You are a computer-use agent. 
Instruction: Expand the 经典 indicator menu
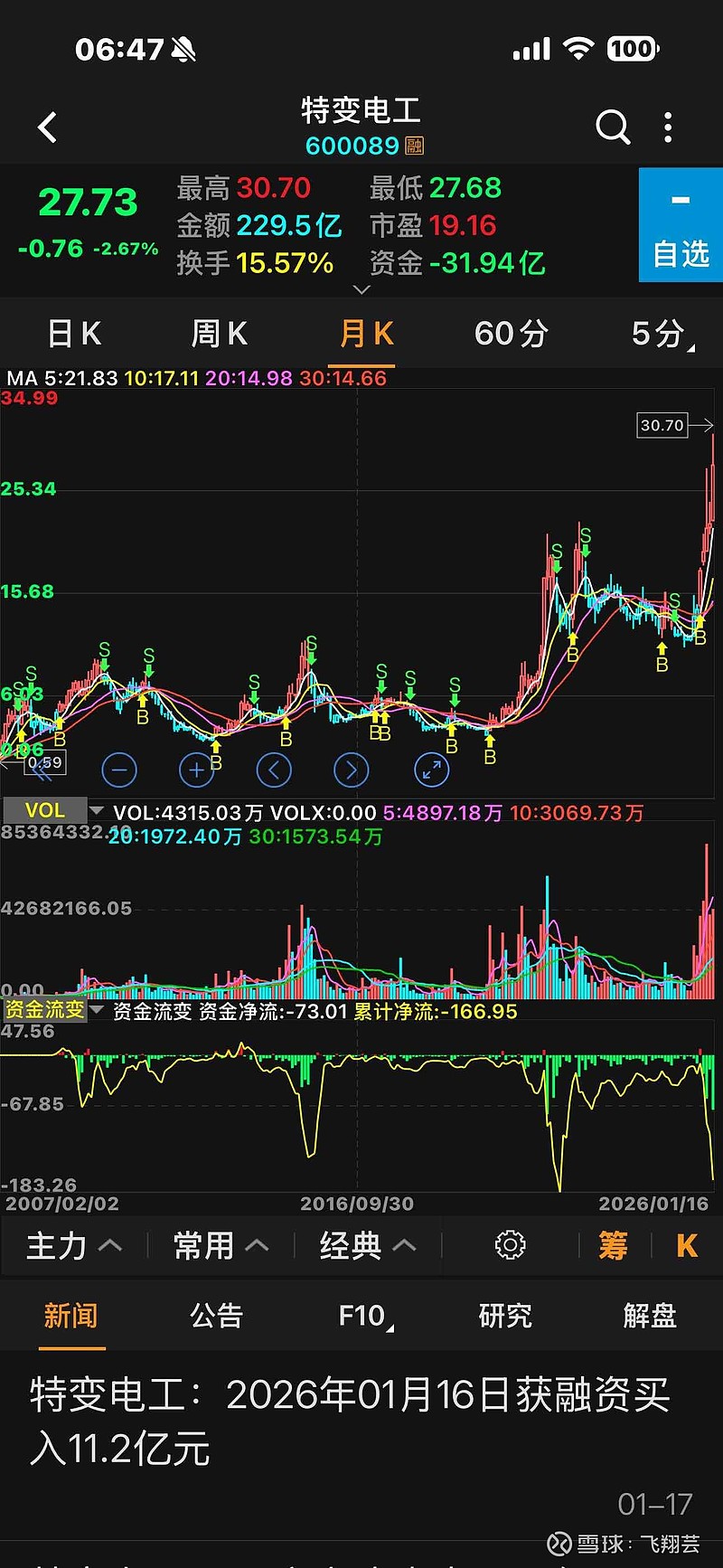(x=368, y=1246)
